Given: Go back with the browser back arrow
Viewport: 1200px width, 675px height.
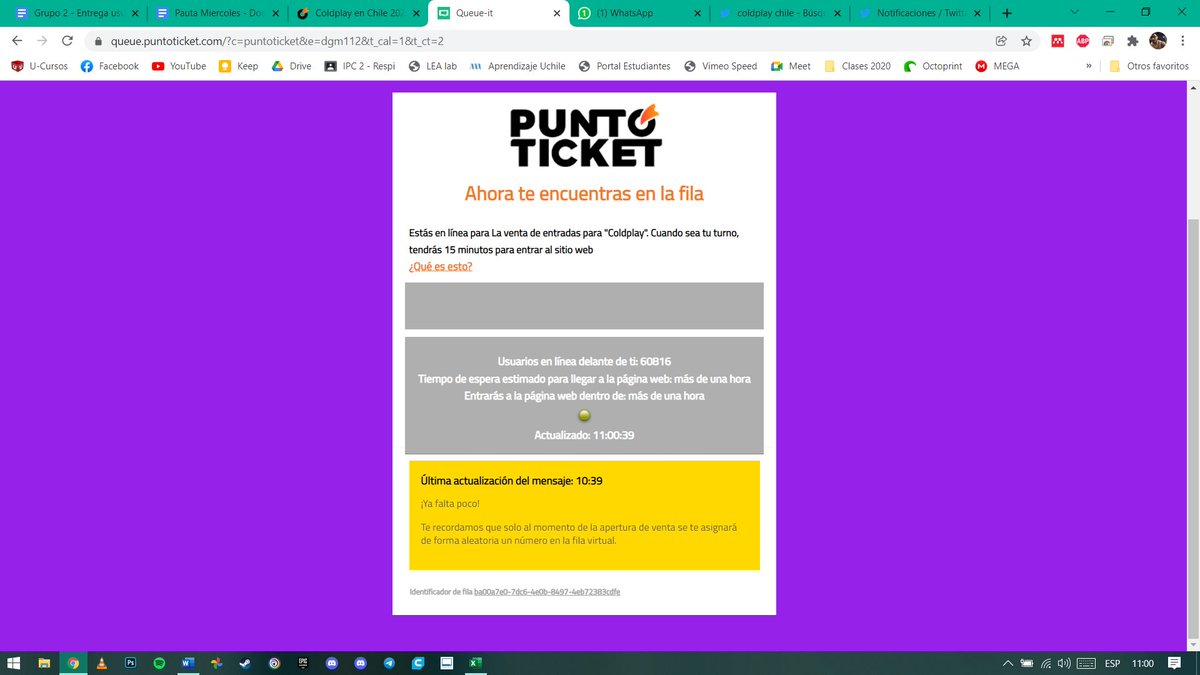Looking at the screenshot, I should click(x=17, y=41).
